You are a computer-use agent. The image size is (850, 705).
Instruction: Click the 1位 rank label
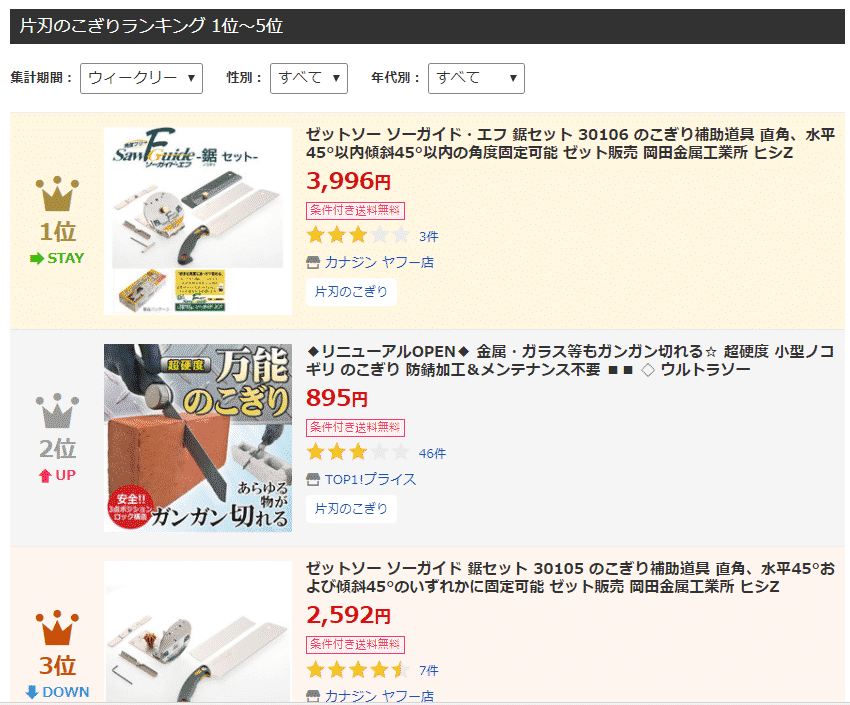click(x=57, y=232)
